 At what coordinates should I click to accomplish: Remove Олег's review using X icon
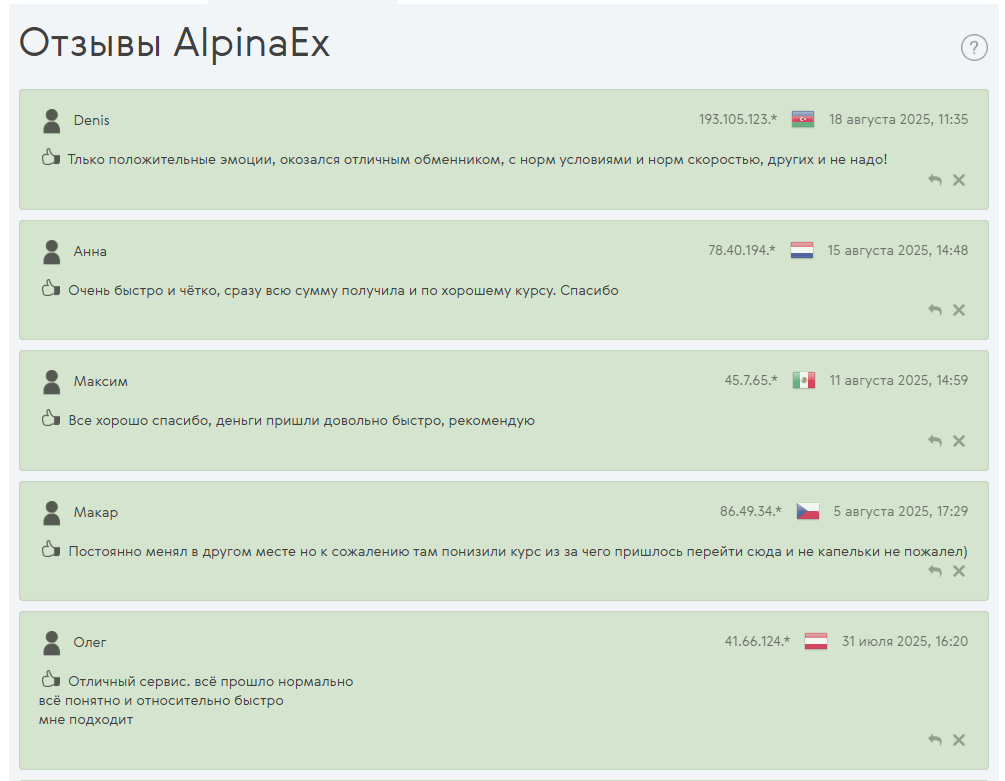(x=959, y=740)
